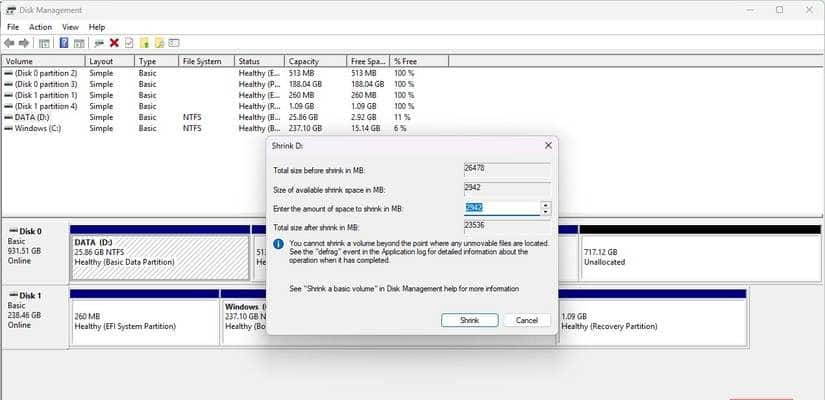
Task: Click the Back arrow toolbar icon
Action: coord(9,43)
